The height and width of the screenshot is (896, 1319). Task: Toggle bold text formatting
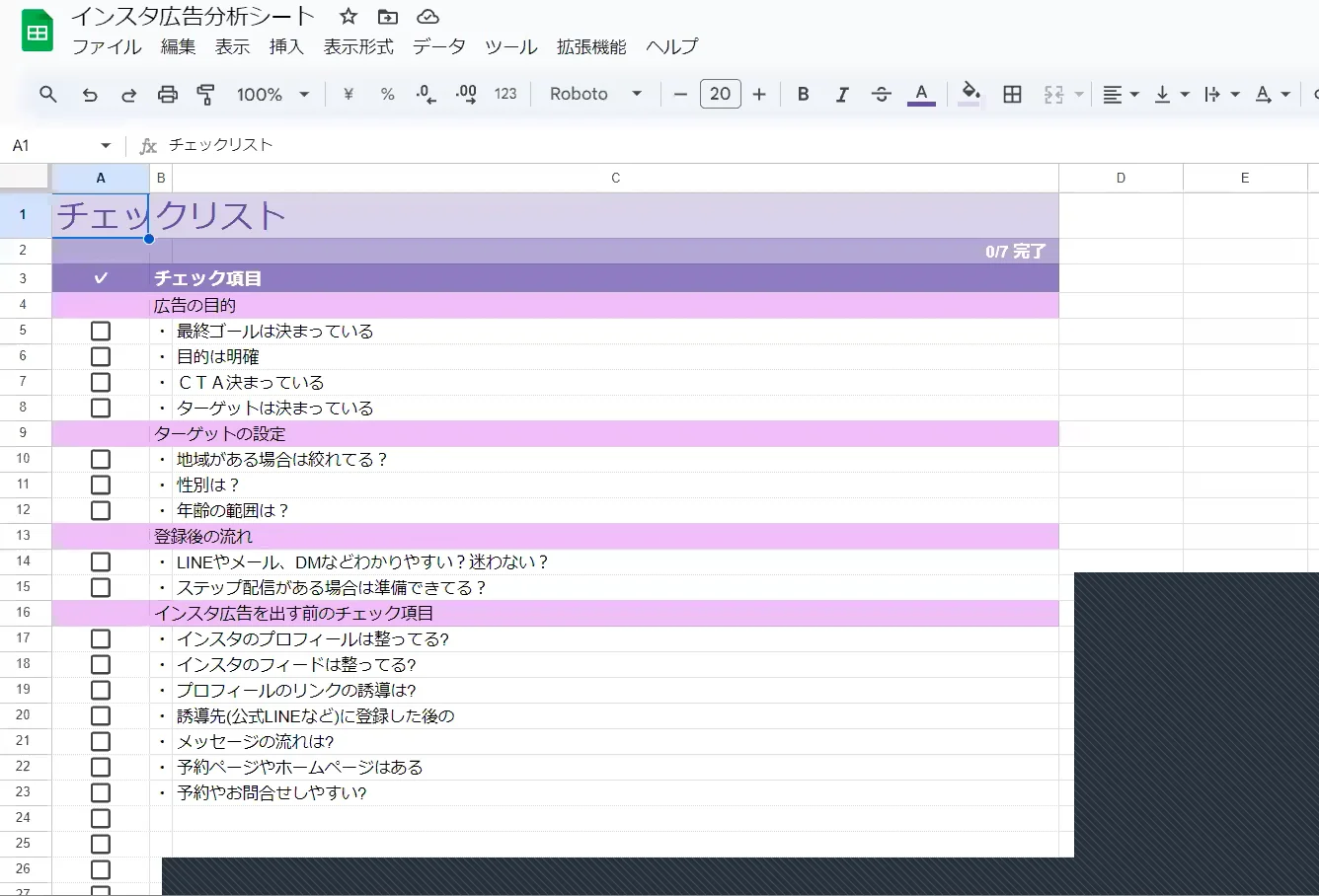[x=803, y=95]
